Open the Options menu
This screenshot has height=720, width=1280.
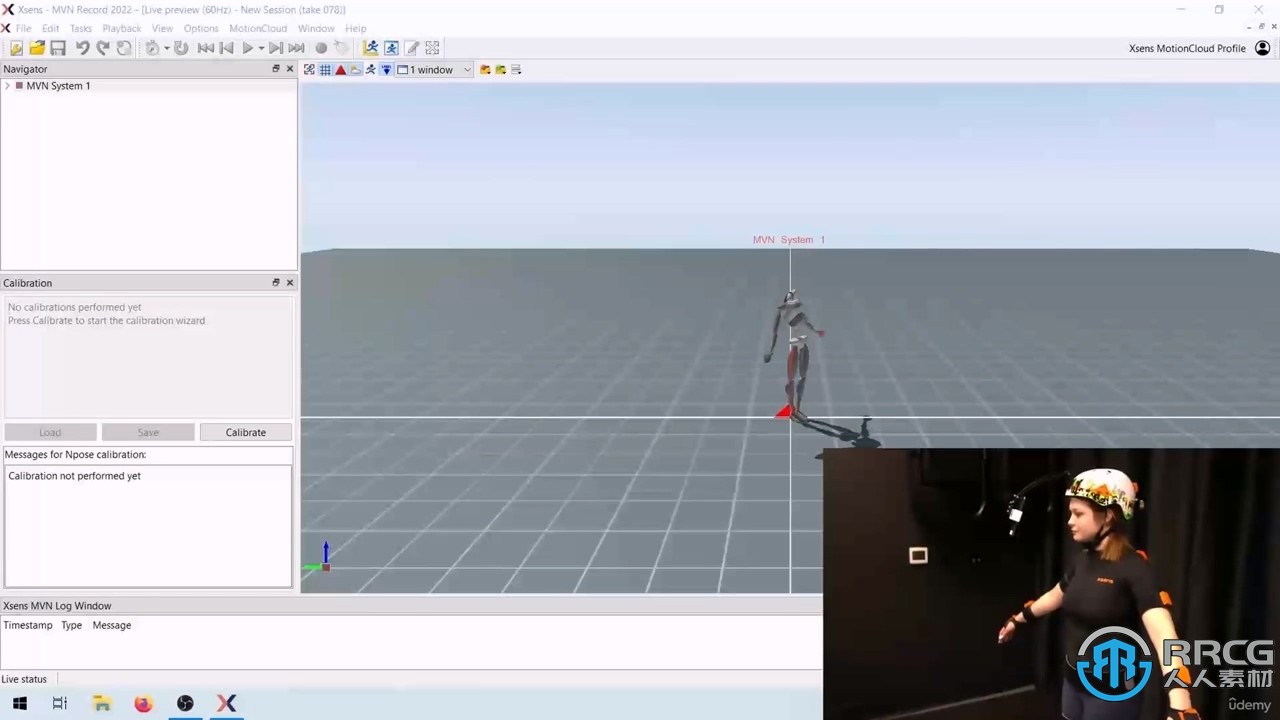pos(201,28)
